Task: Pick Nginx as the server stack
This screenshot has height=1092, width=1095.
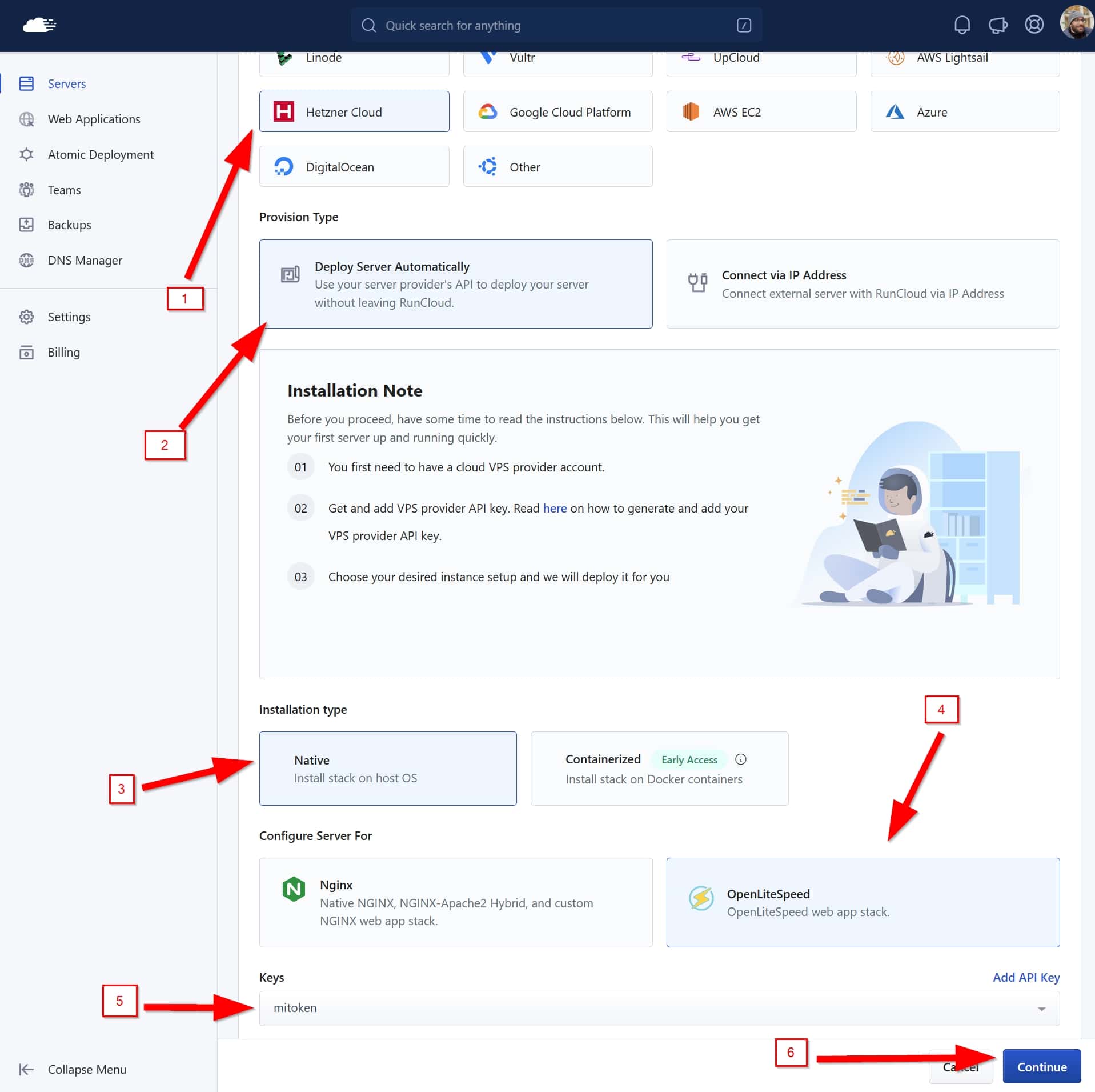Action: (455, 902)
